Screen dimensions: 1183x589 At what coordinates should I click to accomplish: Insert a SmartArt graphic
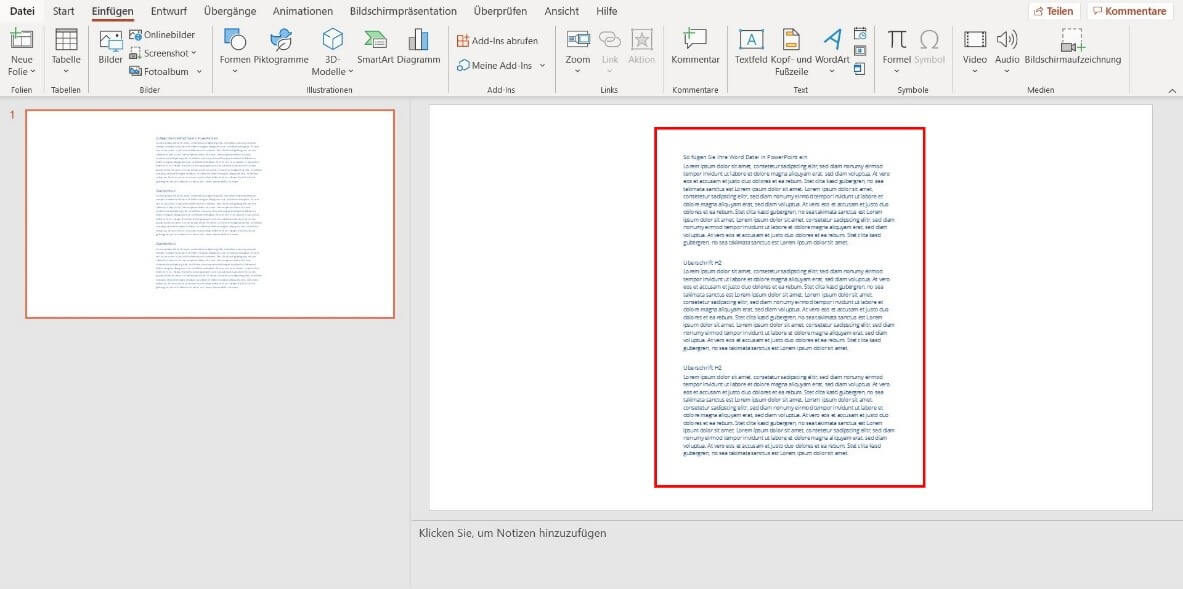(375, 40)
